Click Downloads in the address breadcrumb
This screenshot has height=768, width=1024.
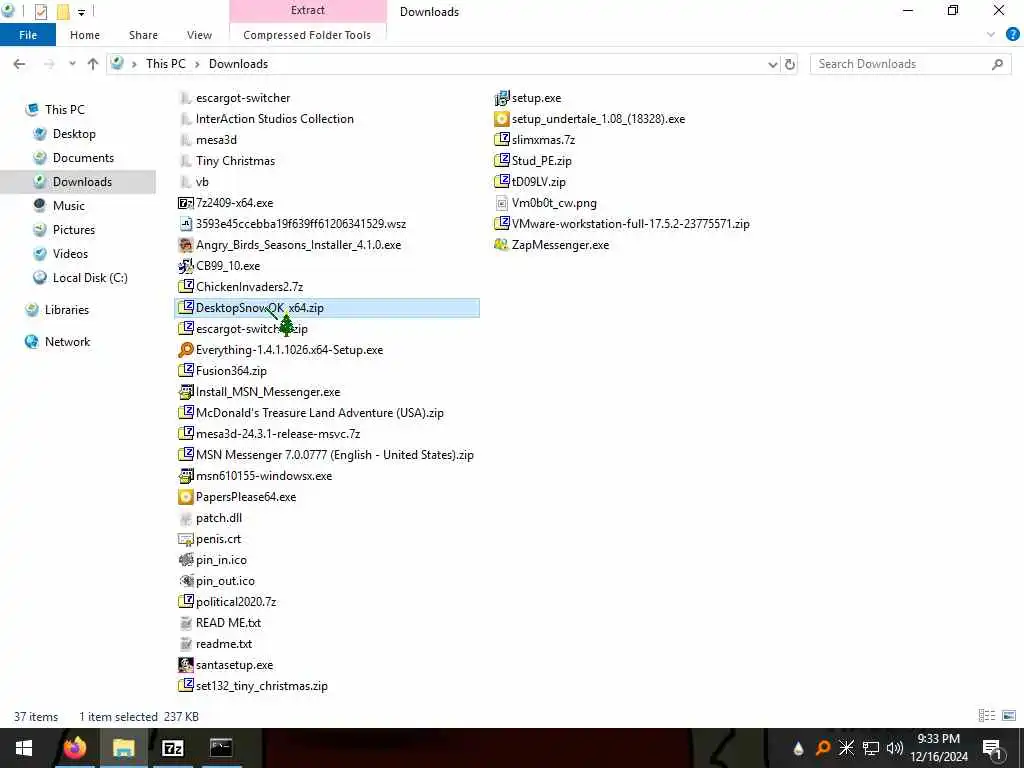point(238,64)
